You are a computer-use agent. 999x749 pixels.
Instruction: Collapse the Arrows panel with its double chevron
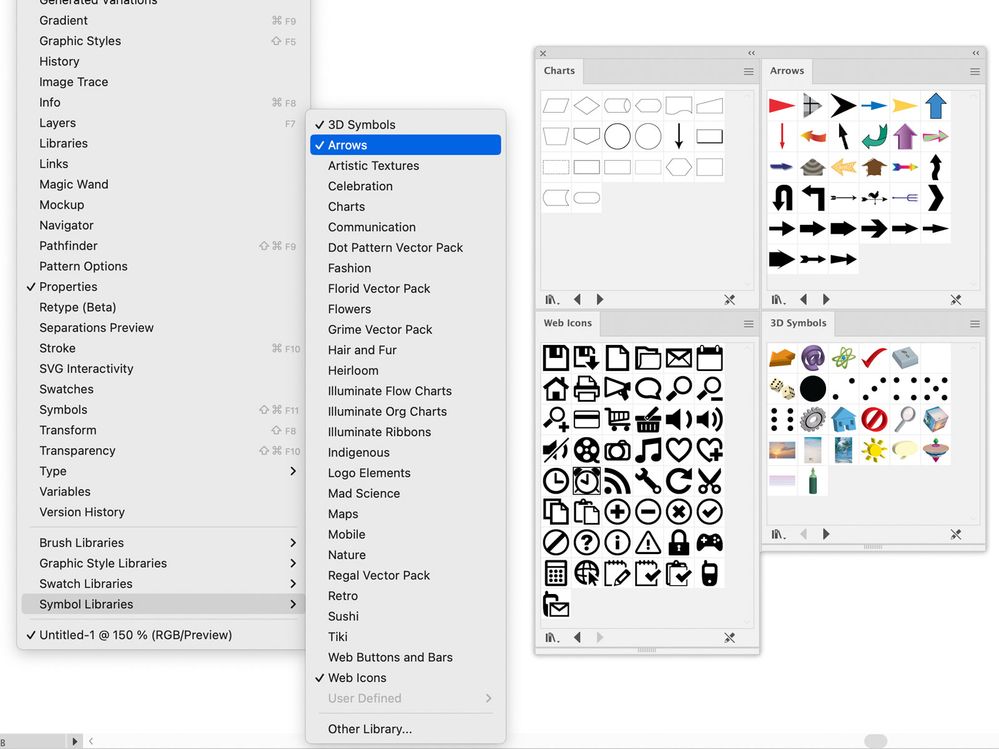point(975,52)
